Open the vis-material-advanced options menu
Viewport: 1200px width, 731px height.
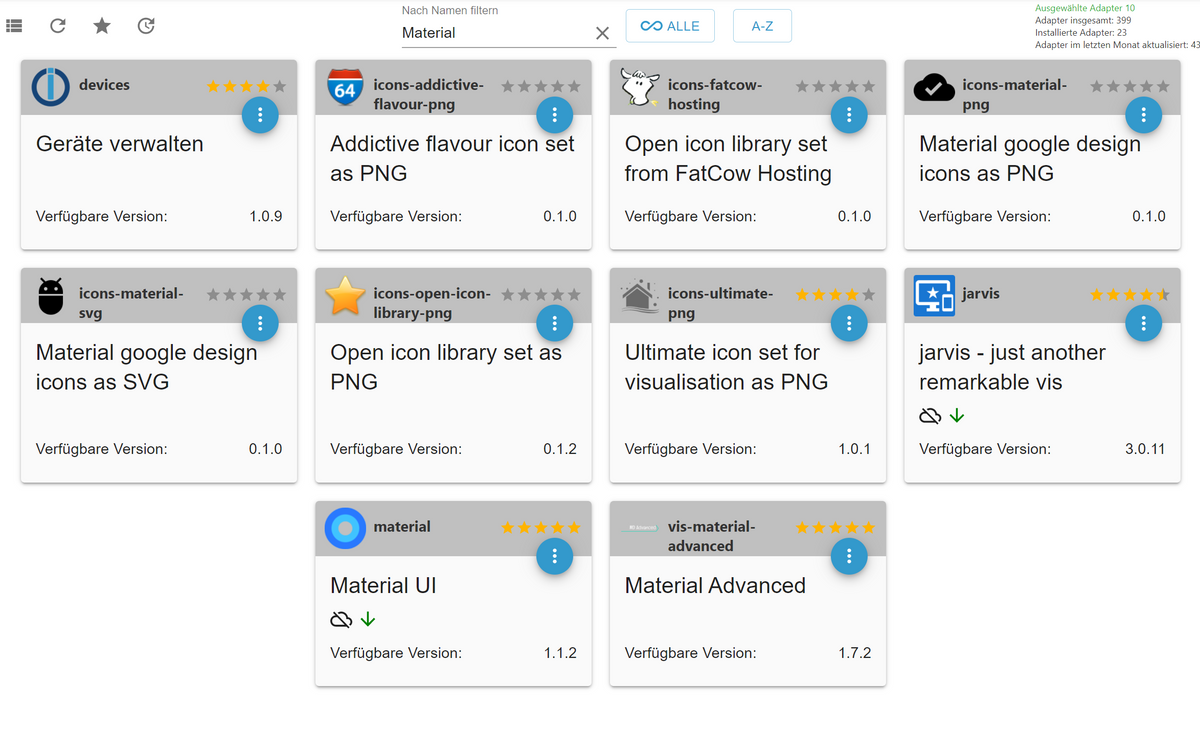click(849, 556)
